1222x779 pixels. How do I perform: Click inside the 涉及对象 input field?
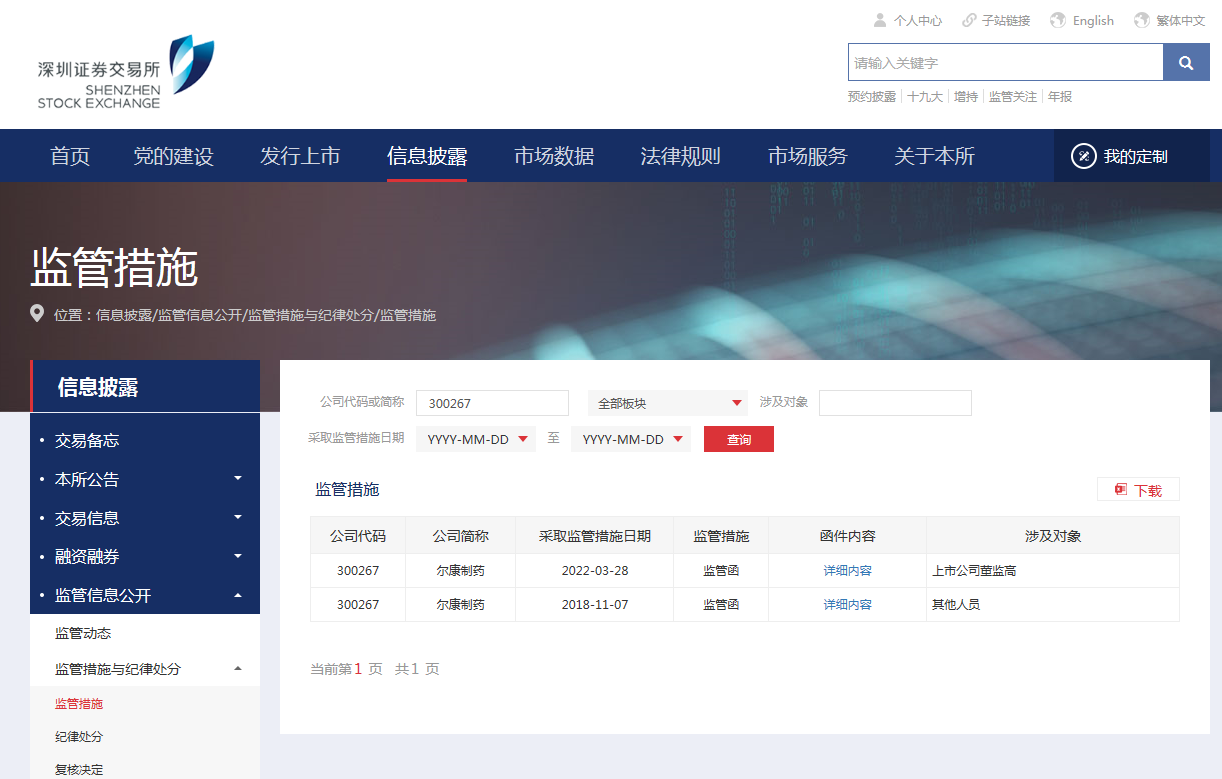click(x=895, y=402)
